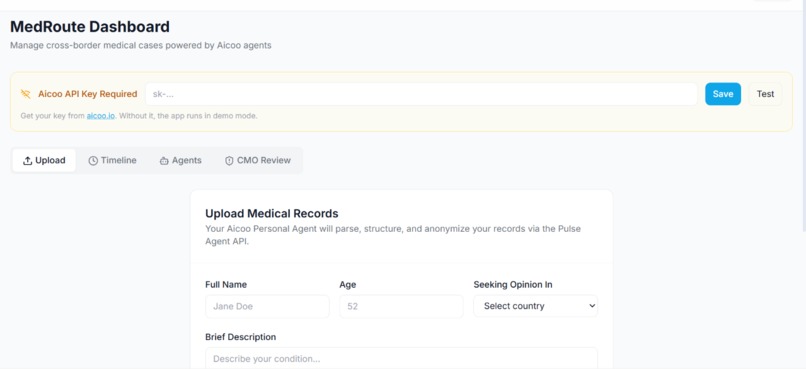Click the shield icon in CMO Review tab
This screenshot has height=369, width=806.
tap(229, 161)
